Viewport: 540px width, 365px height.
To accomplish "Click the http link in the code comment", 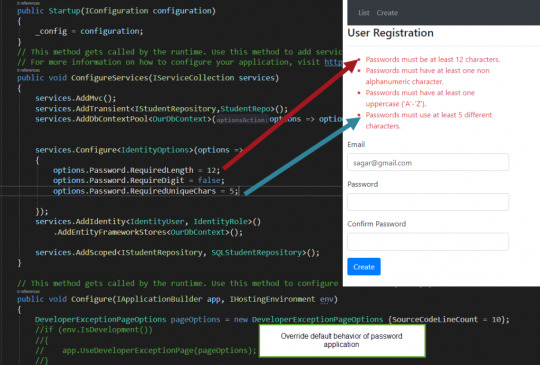I will pyautogui.click(x=333, y=62).
